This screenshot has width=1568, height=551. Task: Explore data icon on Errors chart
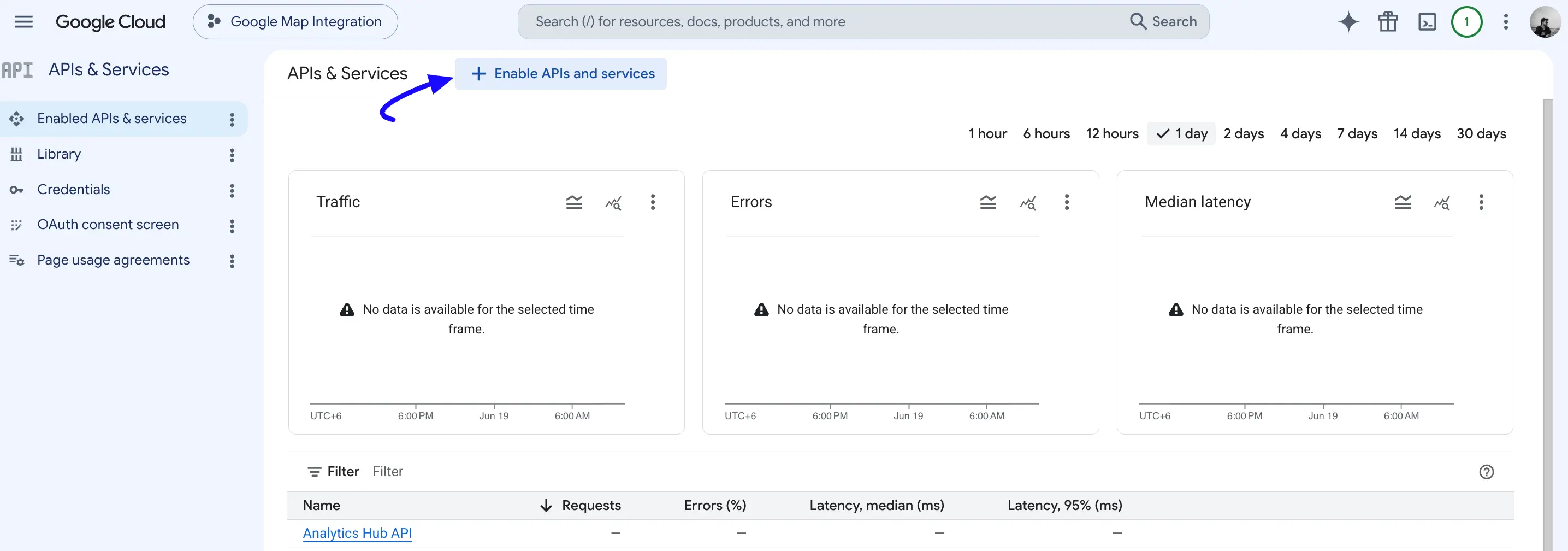[x=1027, y=202]
